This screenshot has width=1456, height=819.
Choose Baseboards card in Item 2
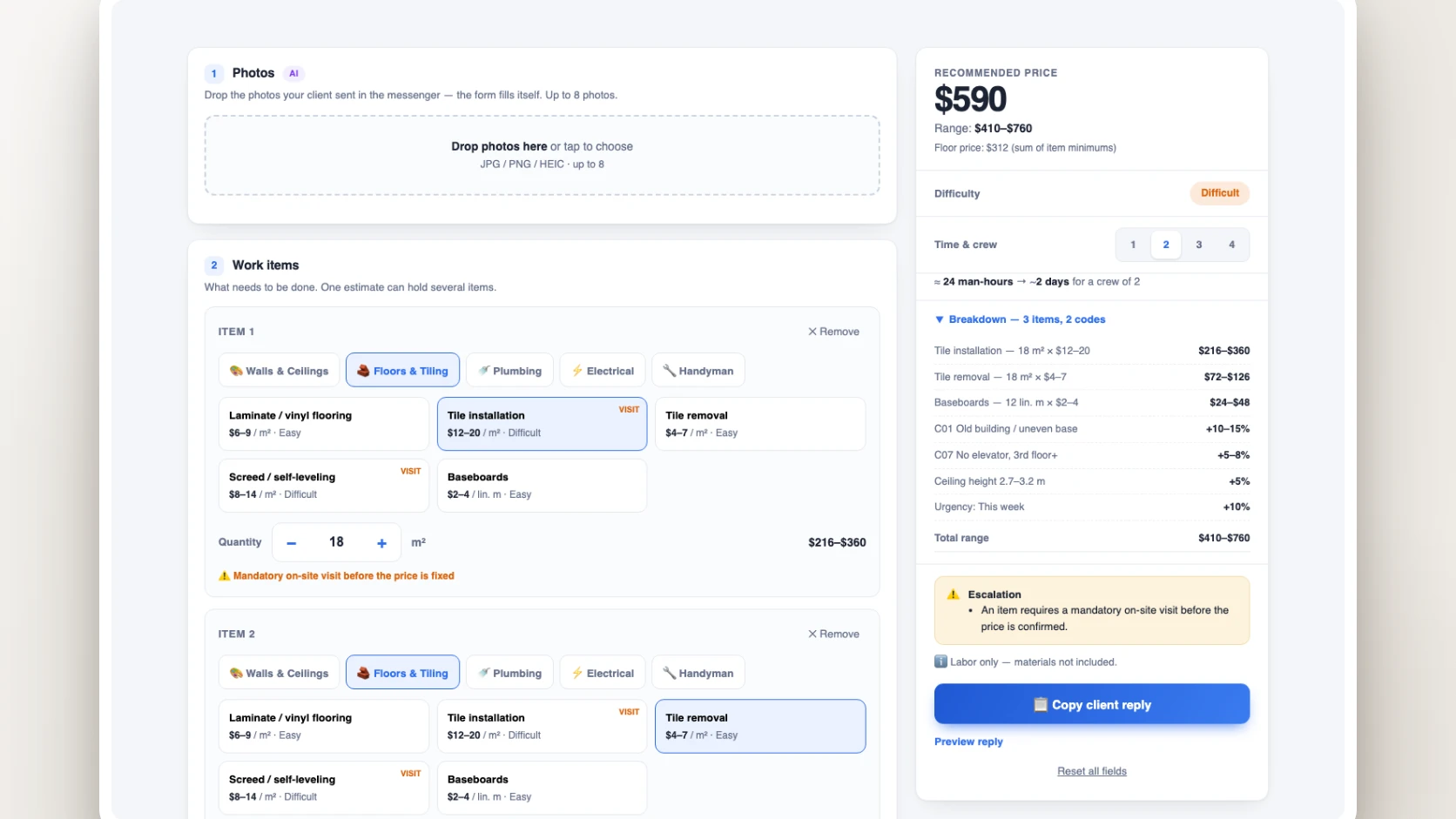[542, 788]
